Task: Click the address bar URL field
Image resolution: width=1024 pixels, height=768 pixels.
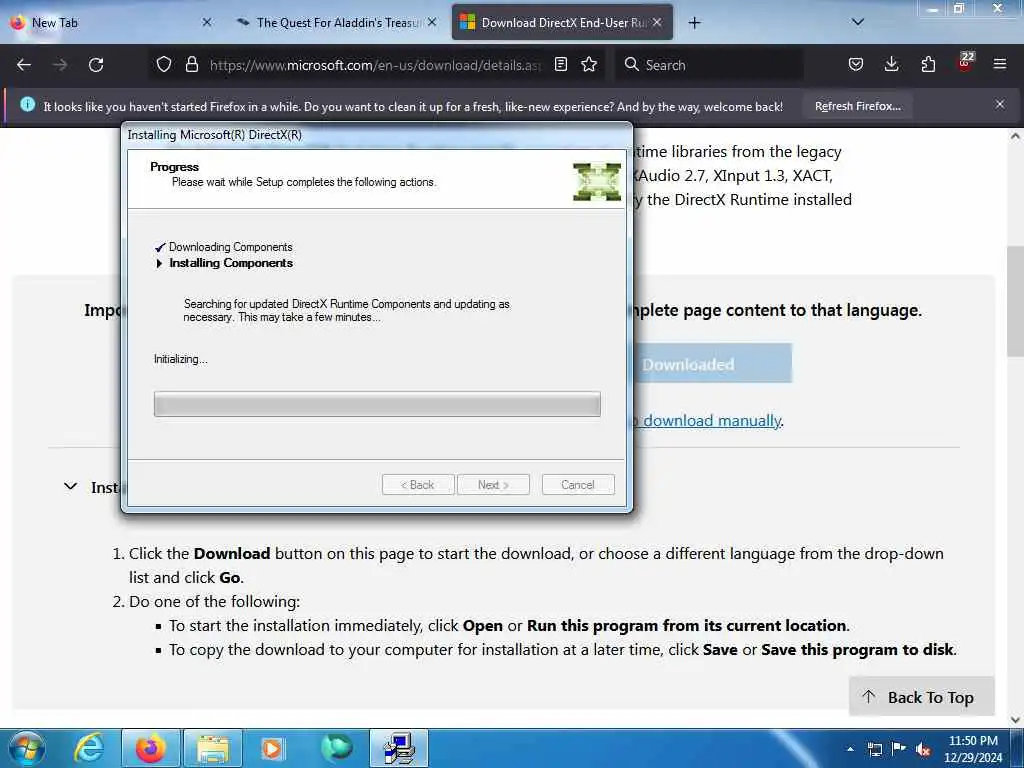Action: [x=375, y=65]
